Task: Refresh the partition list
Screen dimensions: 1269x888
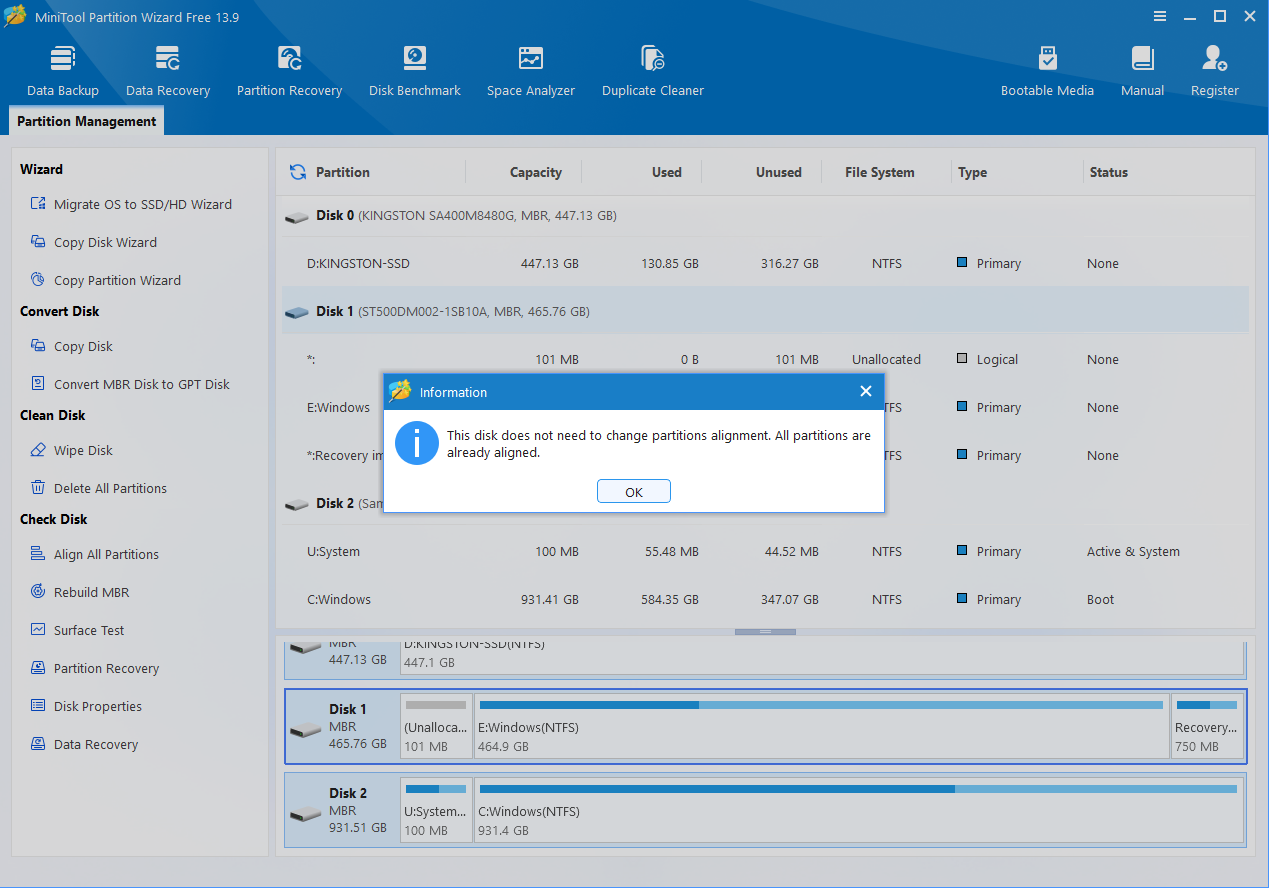Action: coord(297,172)
